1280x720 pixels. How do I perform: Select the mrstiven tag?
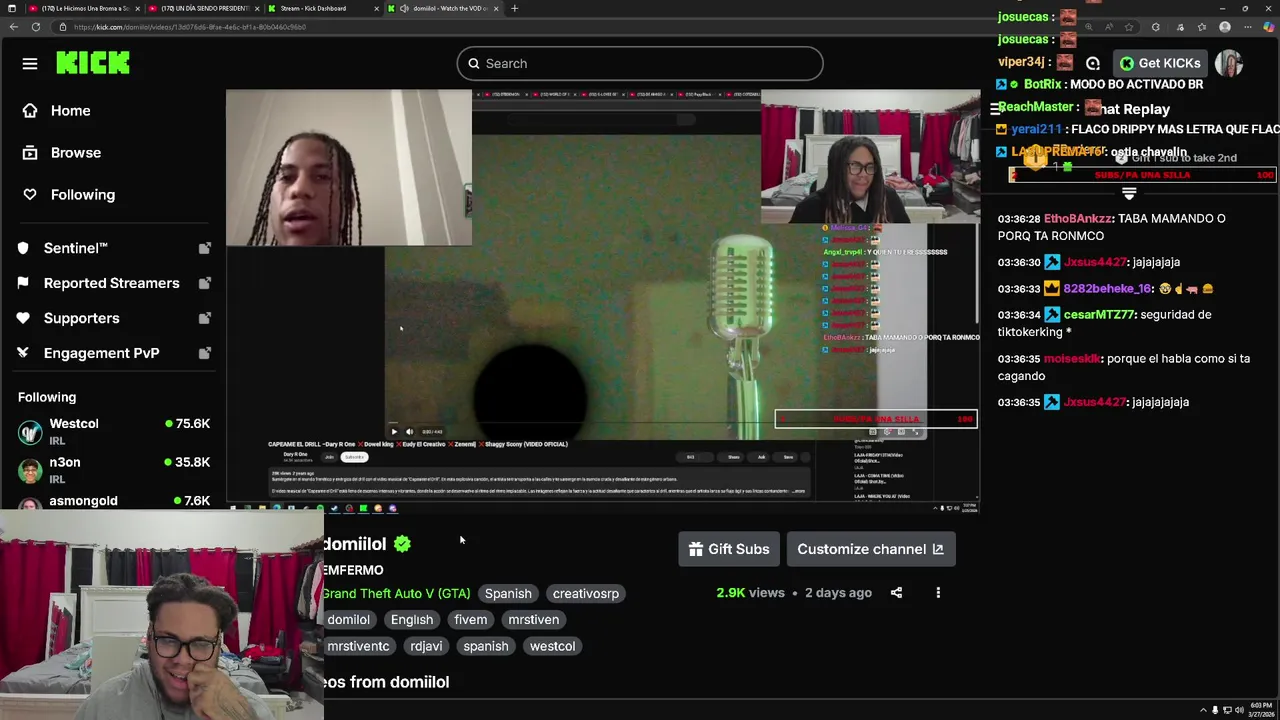(533, 620)
